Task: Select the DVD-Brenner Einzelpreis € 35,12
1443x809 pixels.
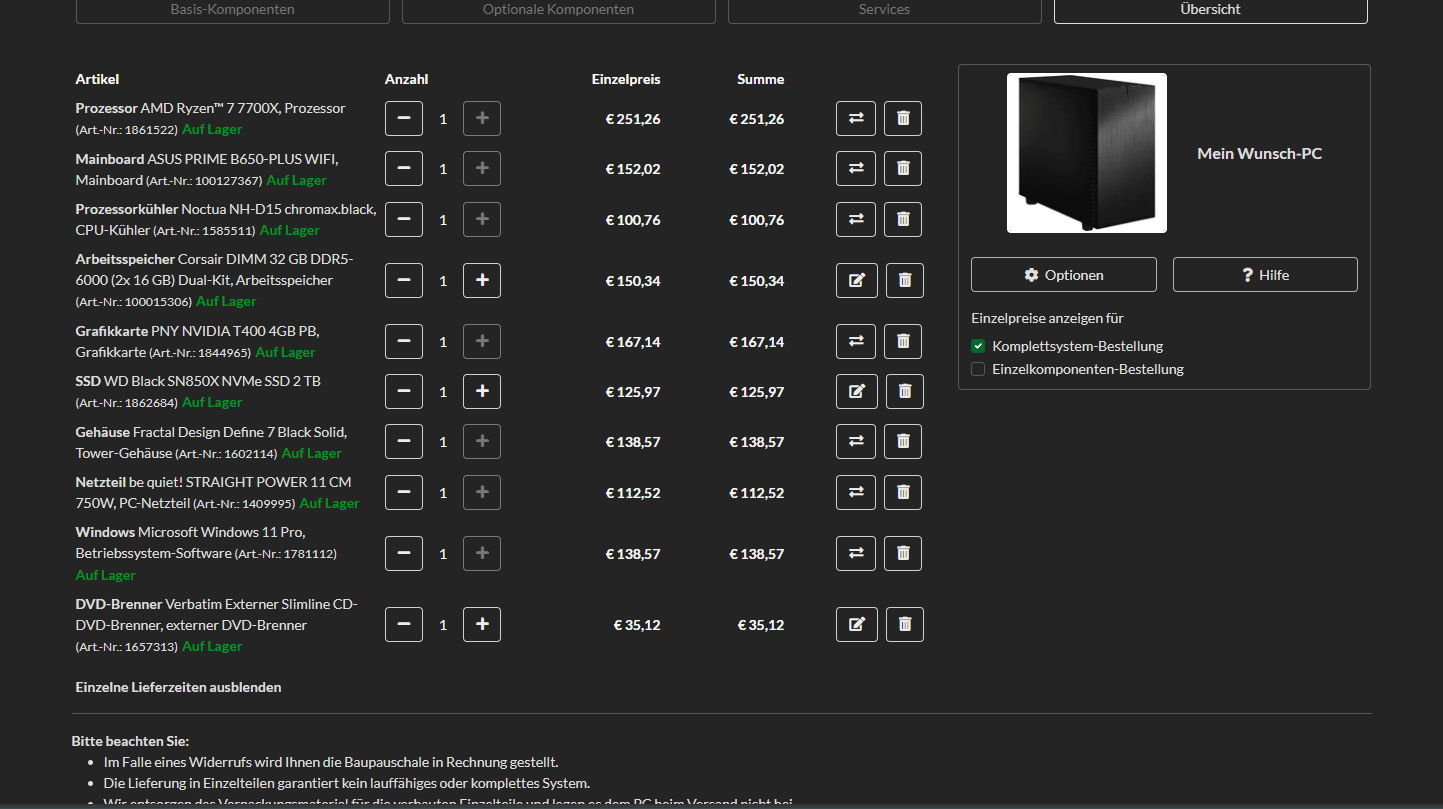Action: (637, 625)
